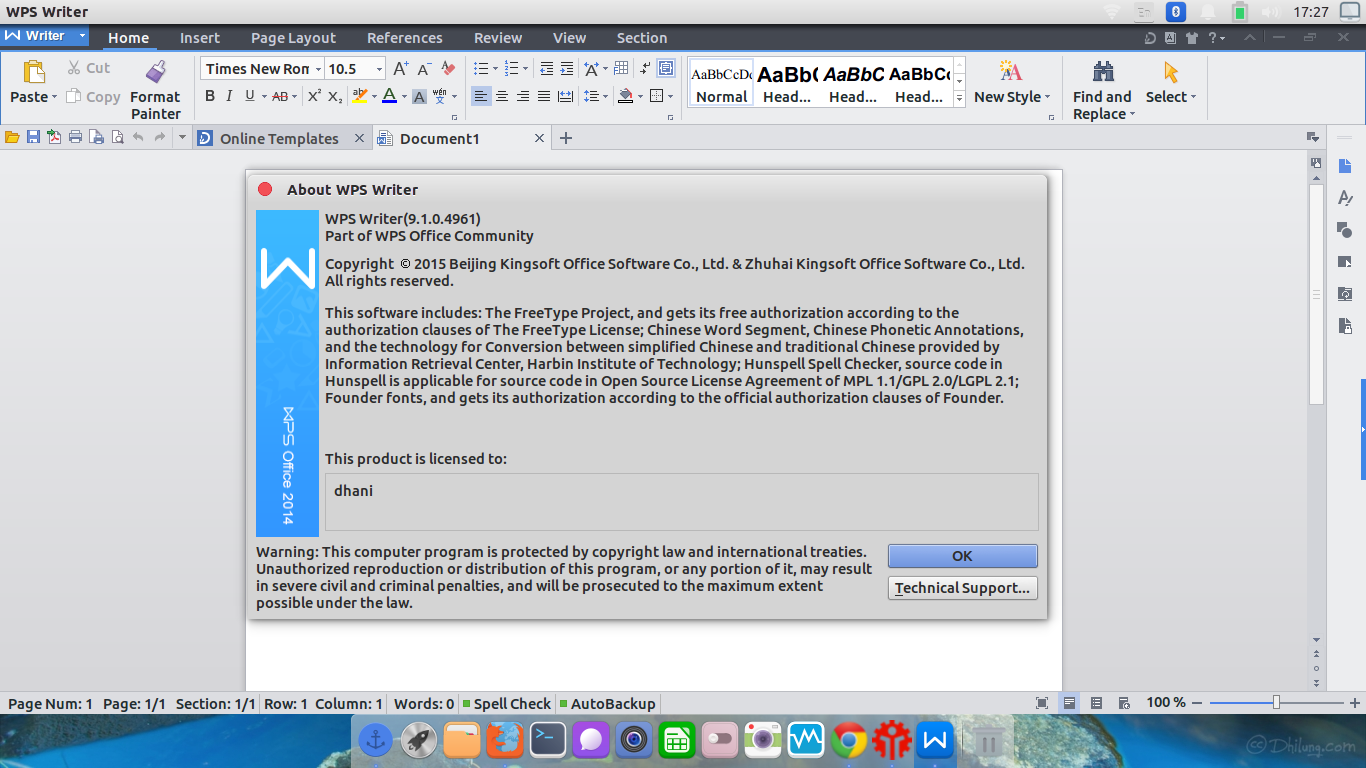Apply subscript formatting

coord(336,96)
